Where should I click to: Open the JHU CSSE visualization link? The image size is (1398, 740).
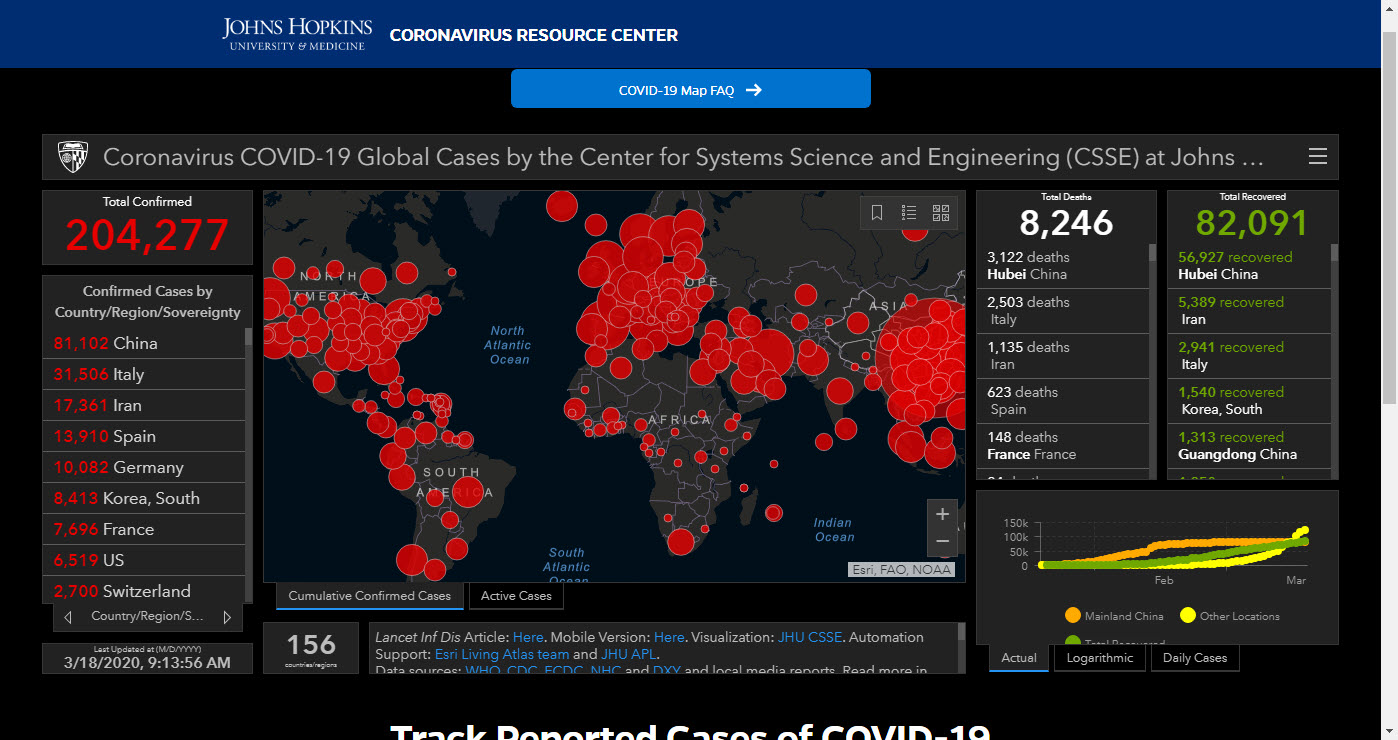click(810, 637)
